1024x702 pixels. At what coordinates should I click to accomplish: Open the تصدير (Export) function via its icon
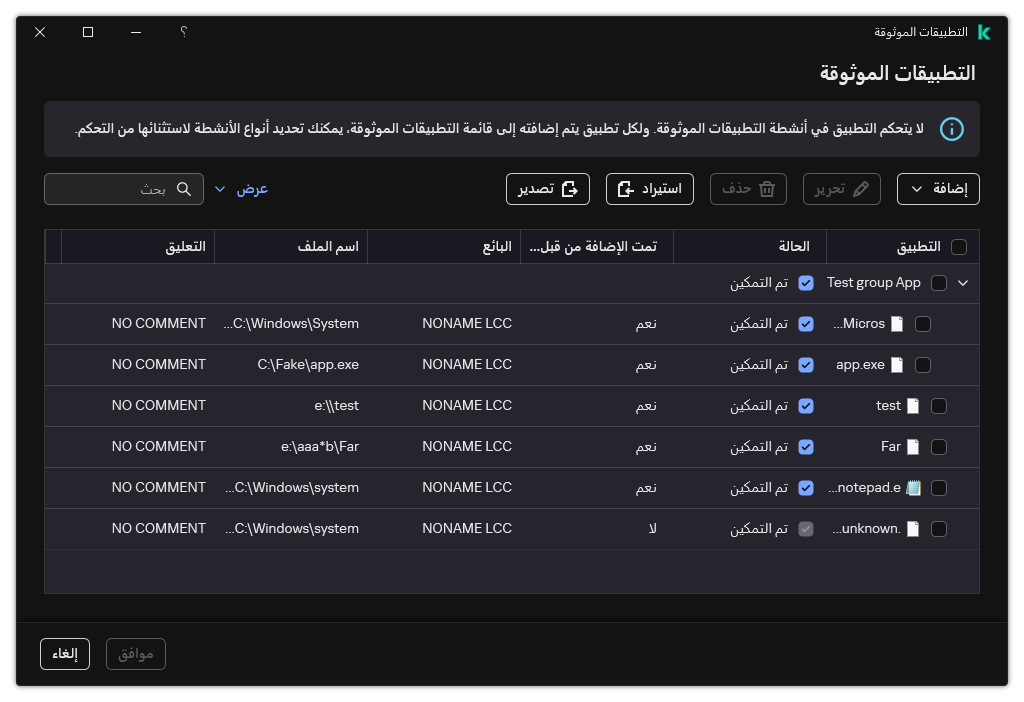pos(570,189)
